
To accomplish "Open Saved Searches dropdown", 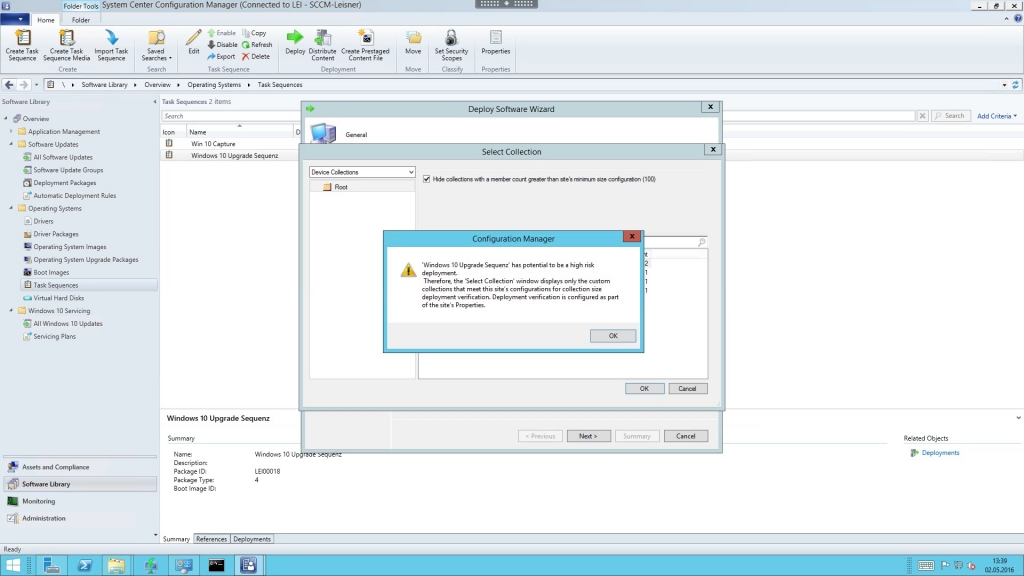I will (x=156, y=45).
